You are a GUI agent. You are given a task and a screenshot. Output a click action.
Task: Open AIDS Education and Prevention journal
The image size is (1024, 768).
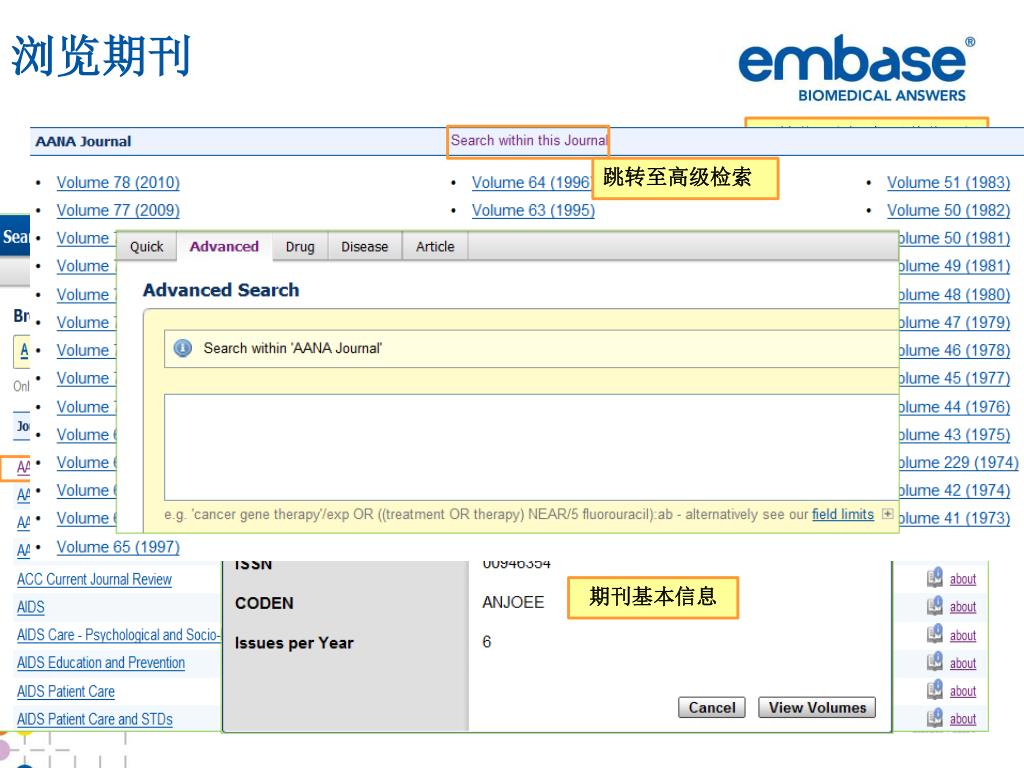101,663
